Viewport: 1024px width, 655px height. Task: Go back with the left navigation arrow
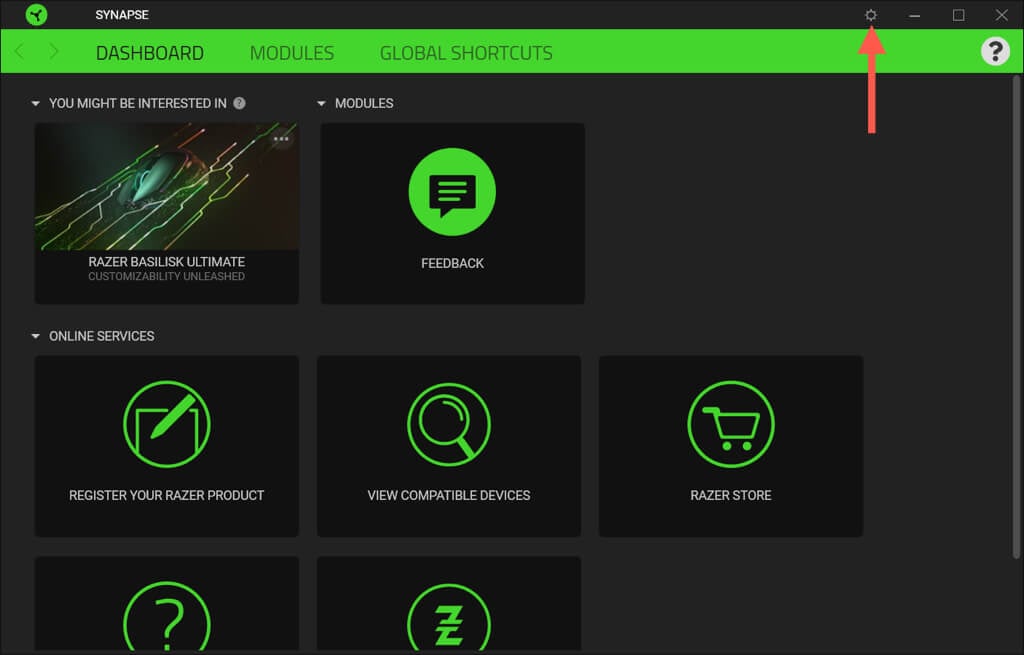[20, 52]
